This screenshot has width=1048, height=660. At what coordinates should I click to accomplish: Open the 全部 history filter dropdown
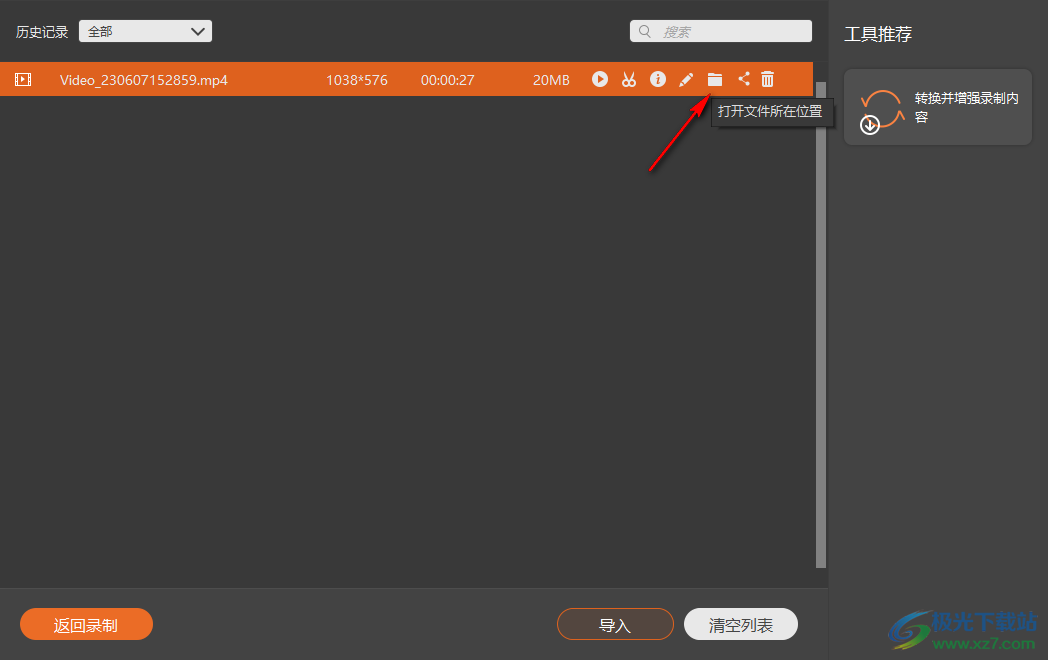(x=145, y=31)
